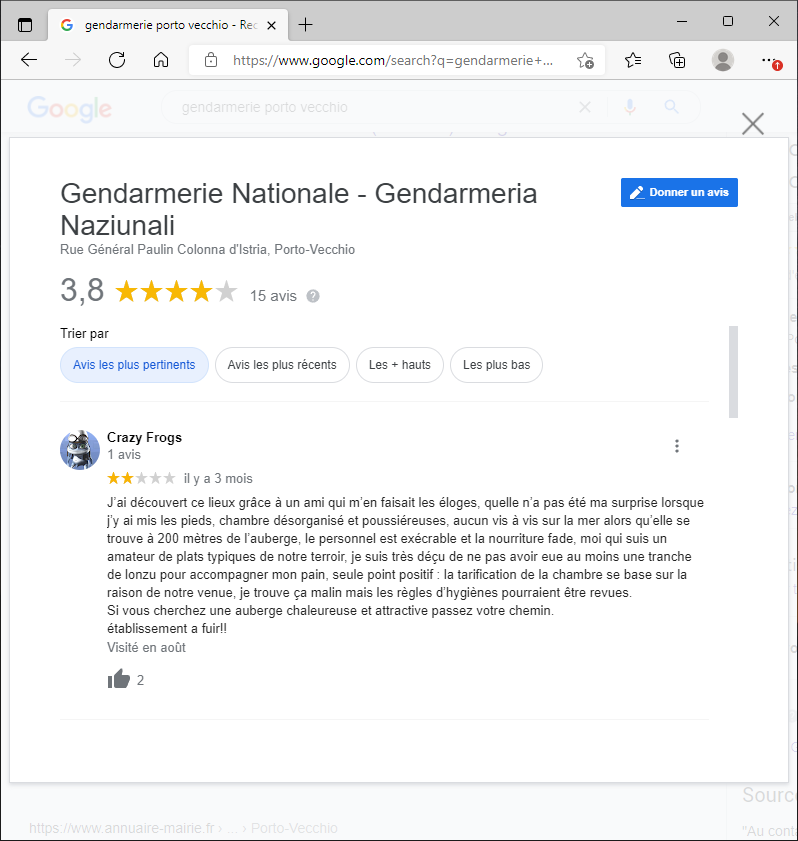Close the reviews dialog with X
The height and width of the screenshot is (841, 798).
pos(753,124)
